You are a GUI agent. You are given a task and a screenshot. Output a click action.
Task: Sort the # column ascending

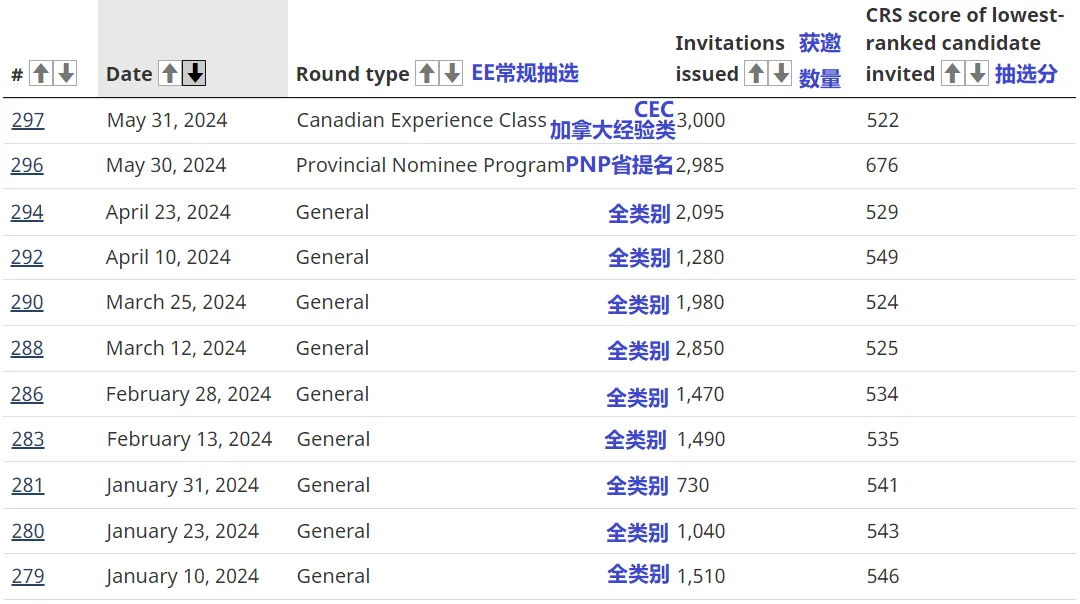[40, 73]
